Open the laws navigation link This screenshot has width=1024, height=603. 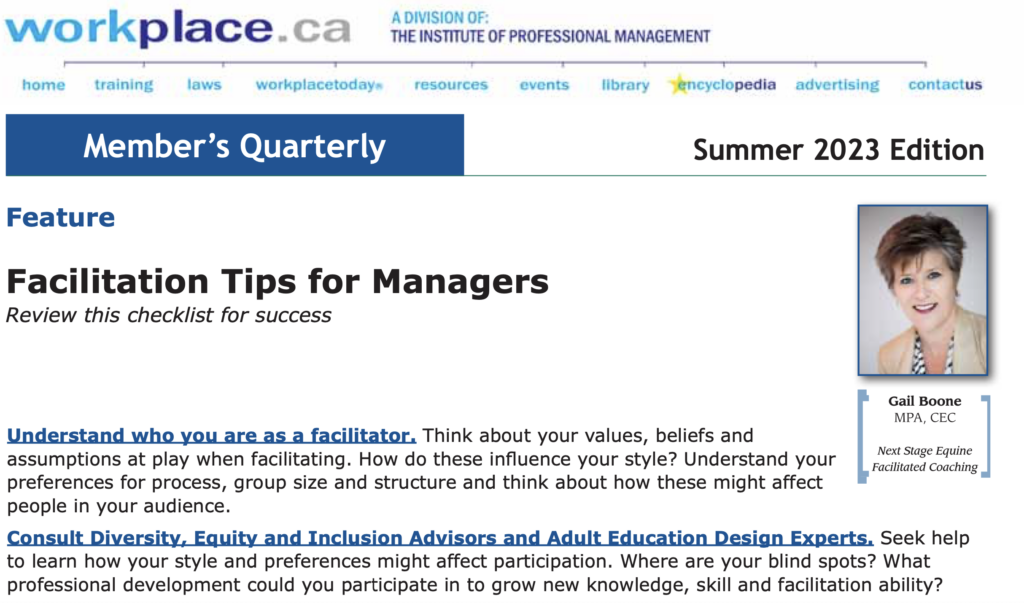click(204, 85)
